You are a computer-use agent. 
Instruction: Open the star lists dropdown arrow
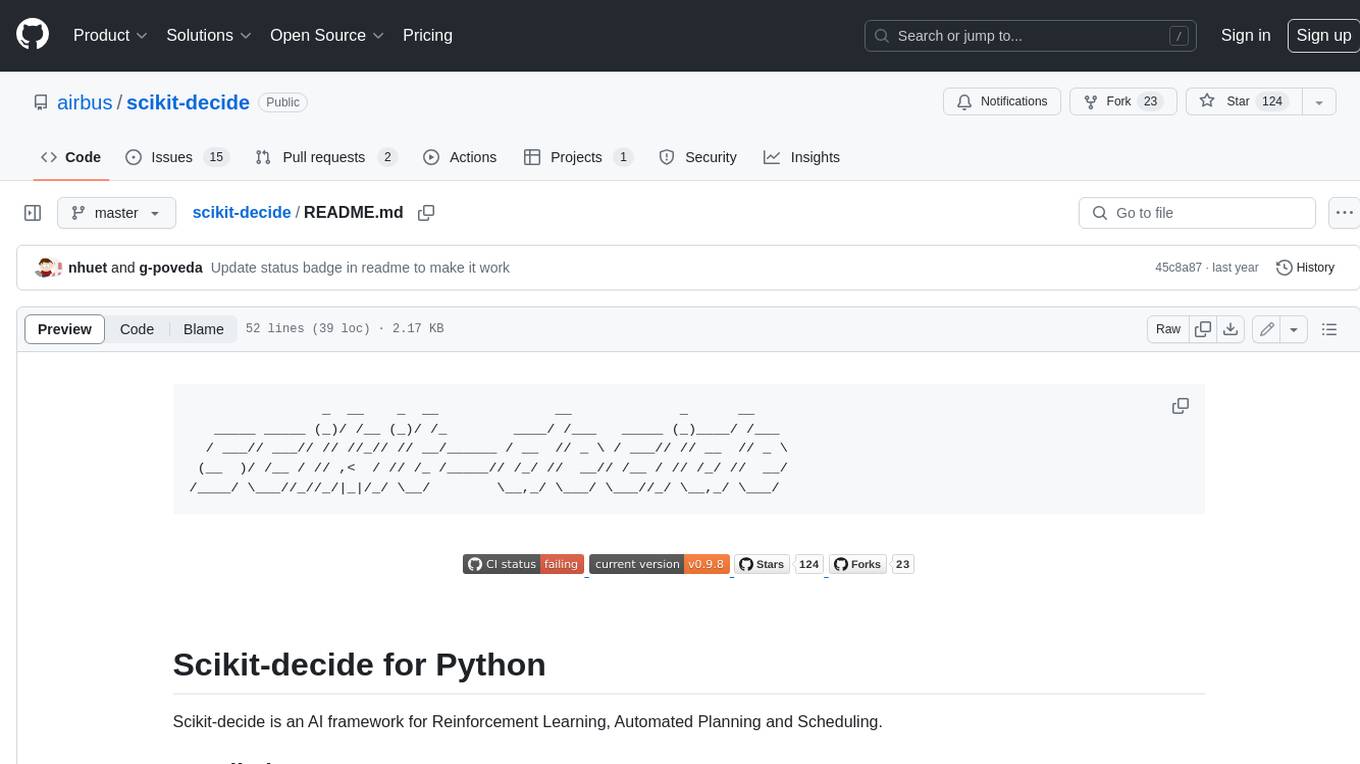(x=1319, y=102)
